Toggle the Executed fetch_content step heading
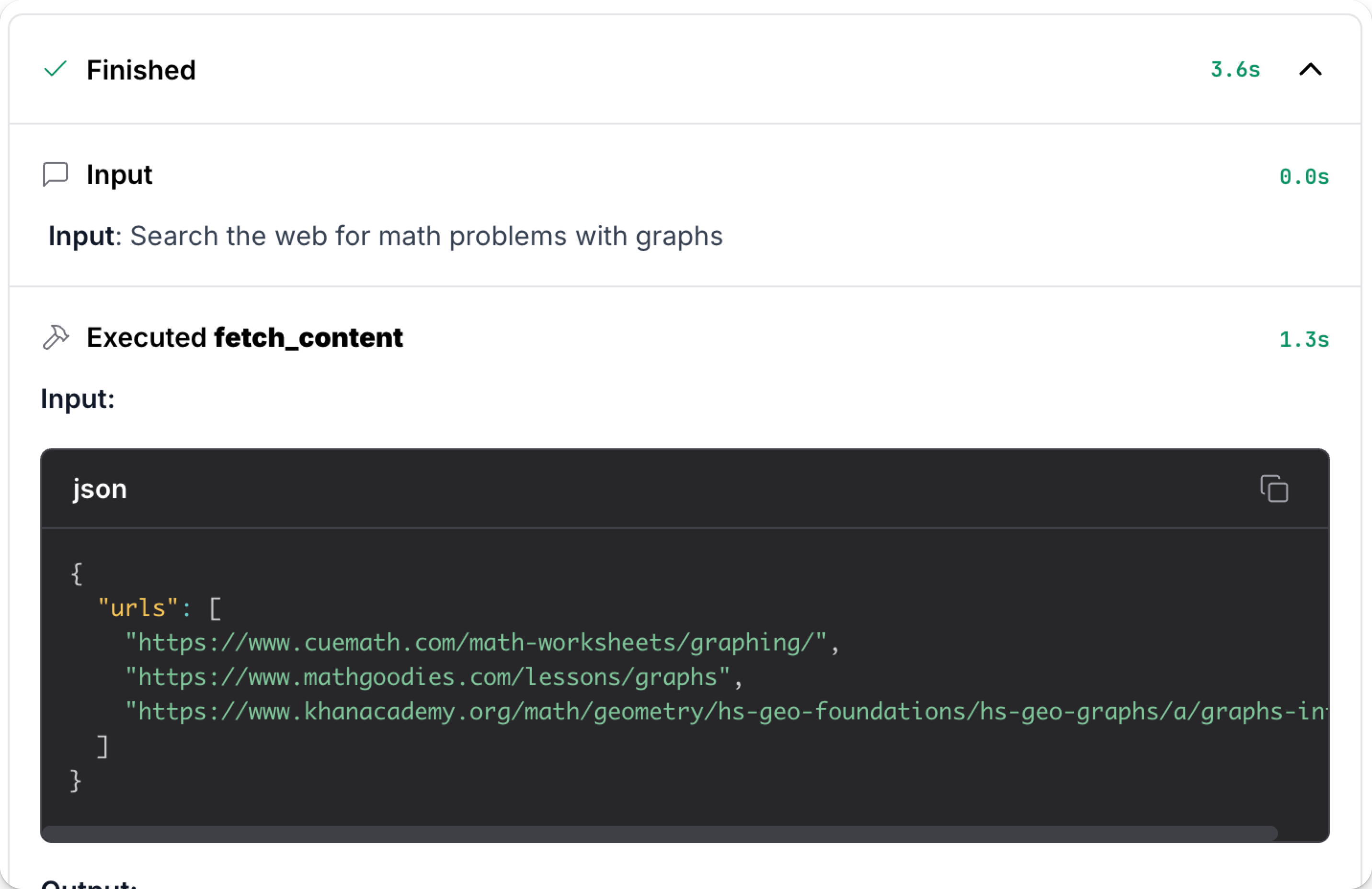The width and height of the screenshot is (1372, 889). [244, 338]
